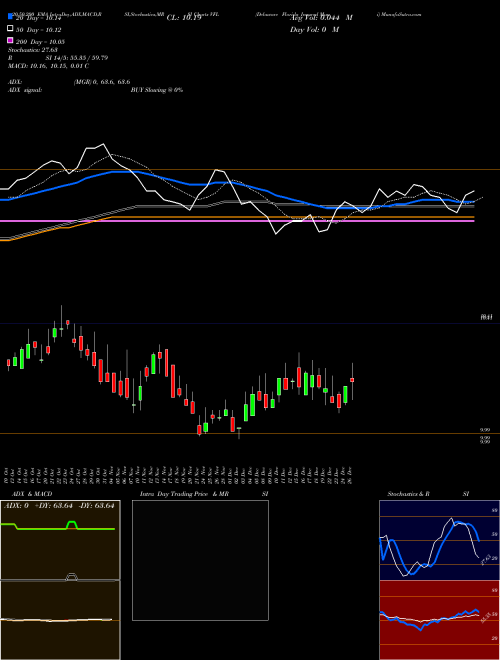This screenshot has height=660, width=500.
Task: Click the blue 20 Day legend swatch
Action: [x=10, y=17]
